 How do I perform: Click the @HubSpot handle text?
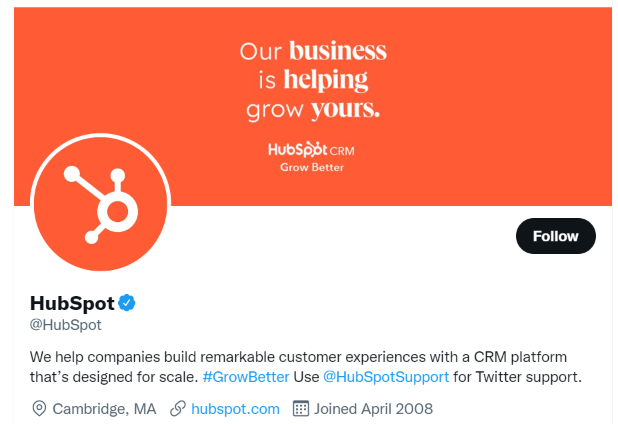pyautogui.click(x=66, y=325)
